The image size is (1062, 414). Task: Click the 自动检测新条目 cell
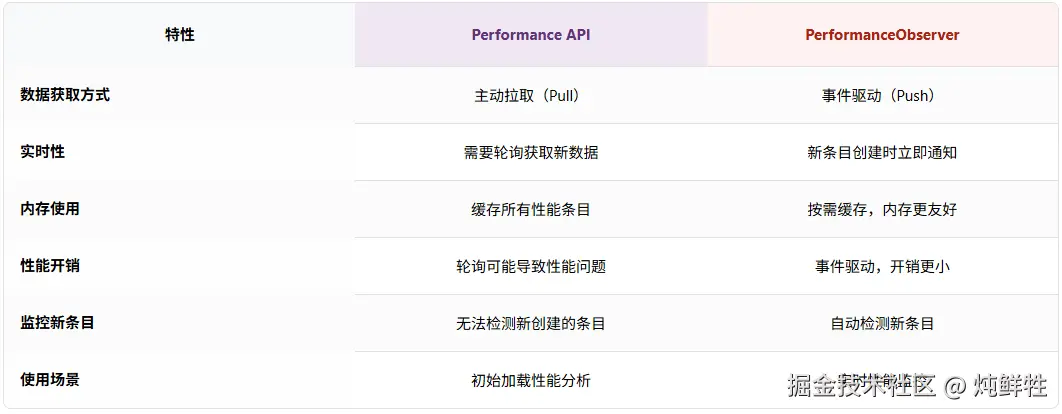point(882,324)
